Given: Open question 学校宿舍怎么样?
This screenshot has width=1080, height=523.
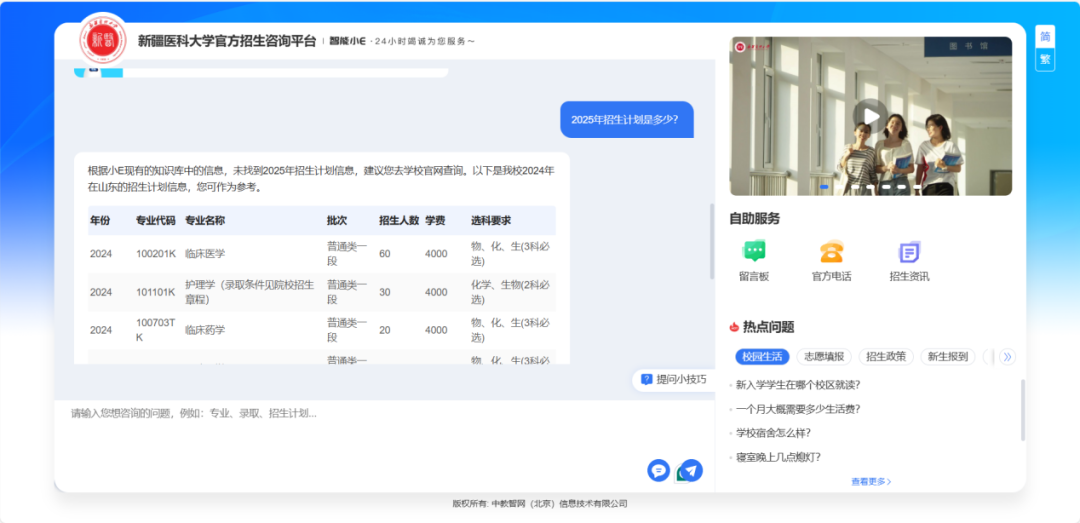Looking at the screenshot, I should (x=773, y=433).
